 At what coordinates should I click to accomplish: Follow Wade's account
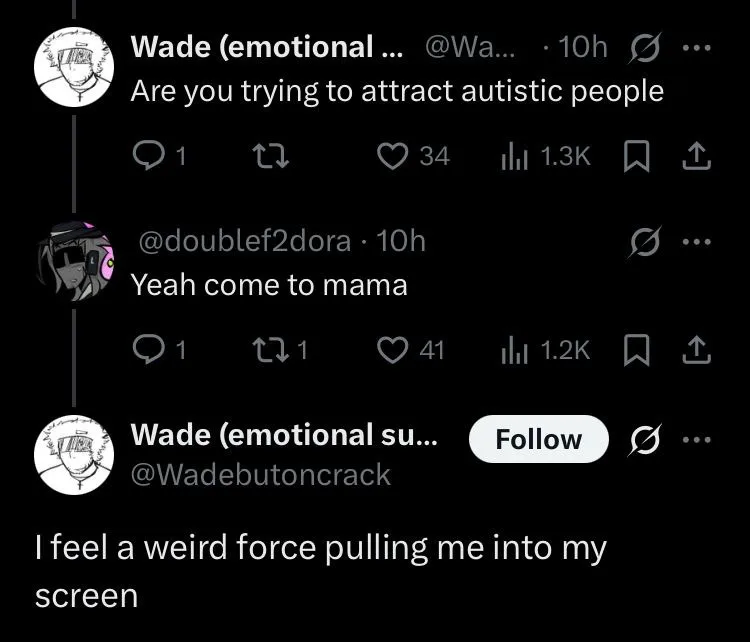click(x=539, y=439)
